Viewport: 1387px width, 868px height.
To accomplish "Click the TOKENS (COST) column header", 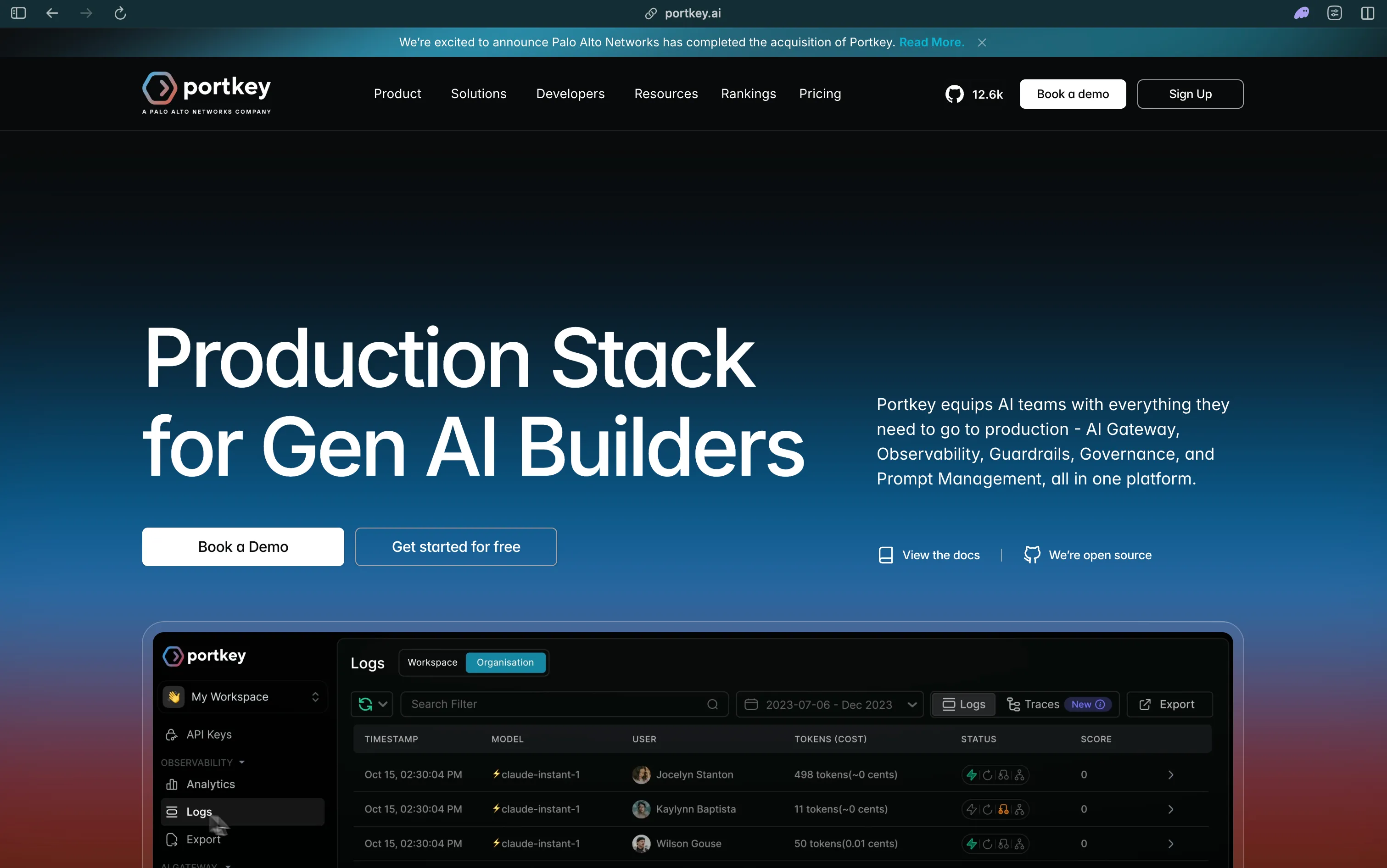I will coord(830,740).
